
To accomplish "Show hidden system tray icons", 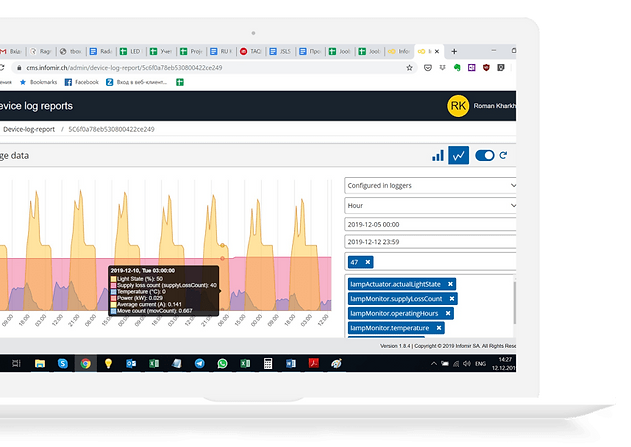I will [x=433, y=364].
